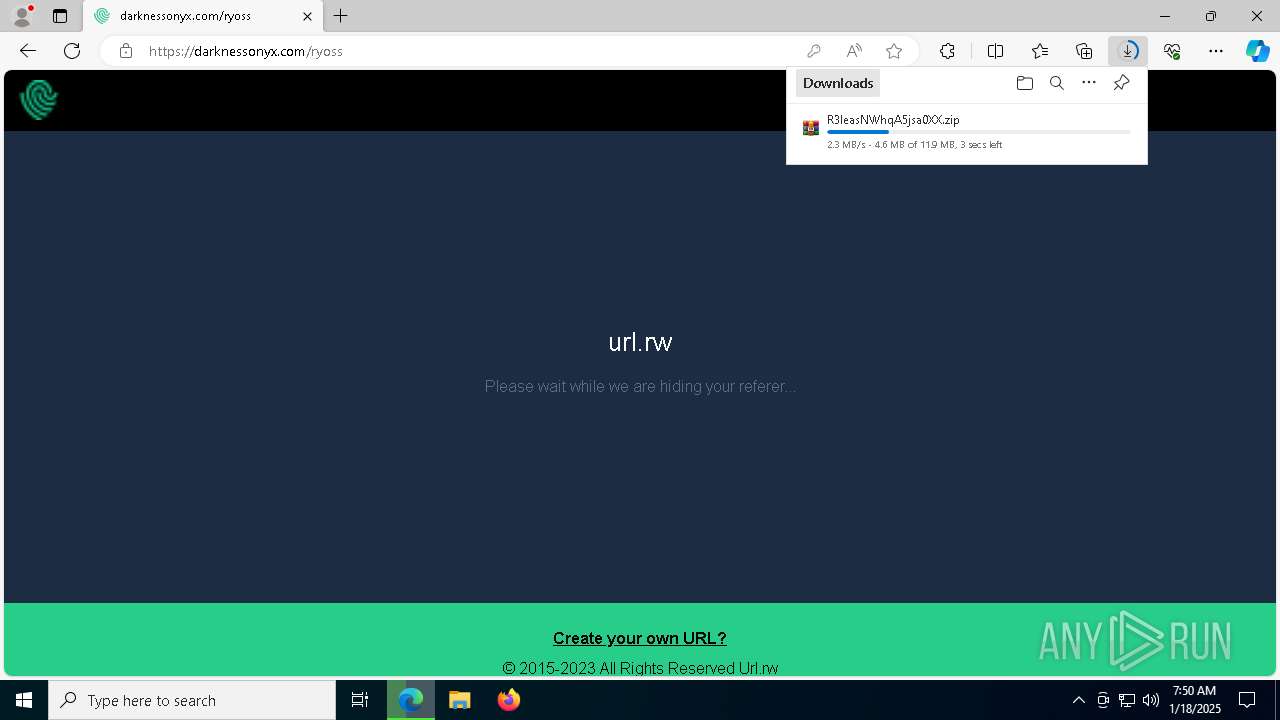Open Windows Start menu

pos(24,700)
